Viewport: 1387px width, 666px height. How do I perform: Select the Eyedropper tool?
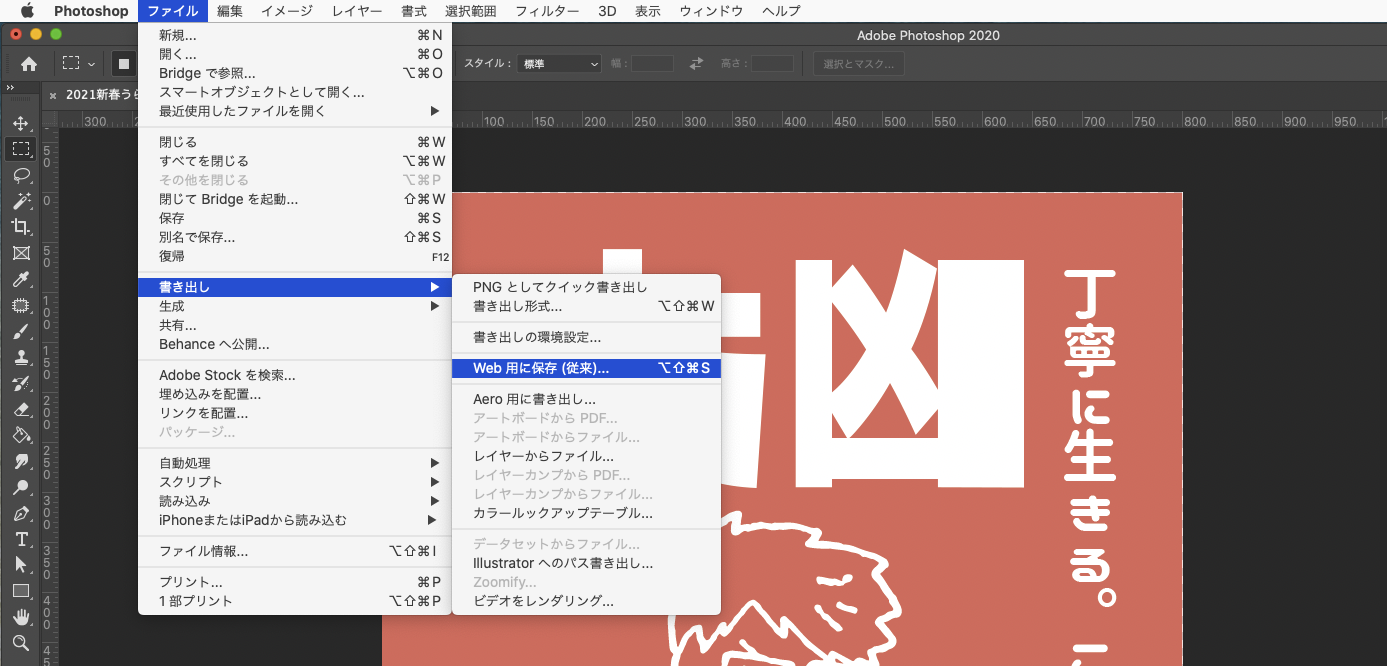click(x=21, y=279)
